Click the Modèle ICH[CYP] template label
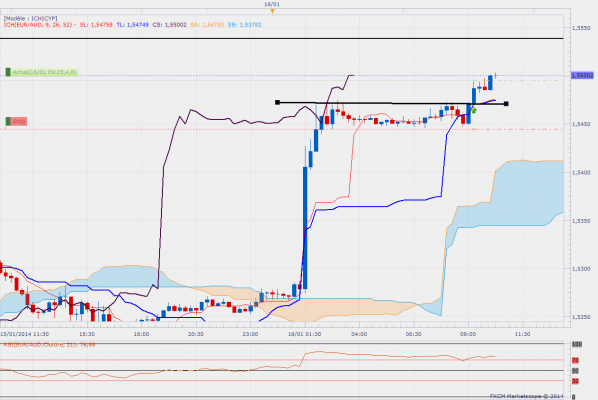The height and width of the screenshot is (400, 598). [x=31, y=18]
